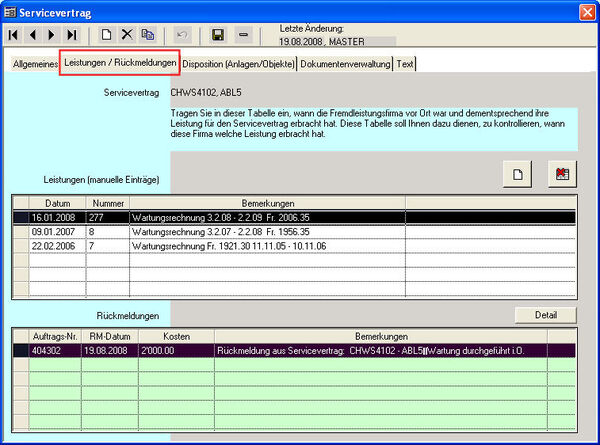Go to the first record
Image resolution: width=600 pixels, height=445 pixels.
[x=14, y=34]
